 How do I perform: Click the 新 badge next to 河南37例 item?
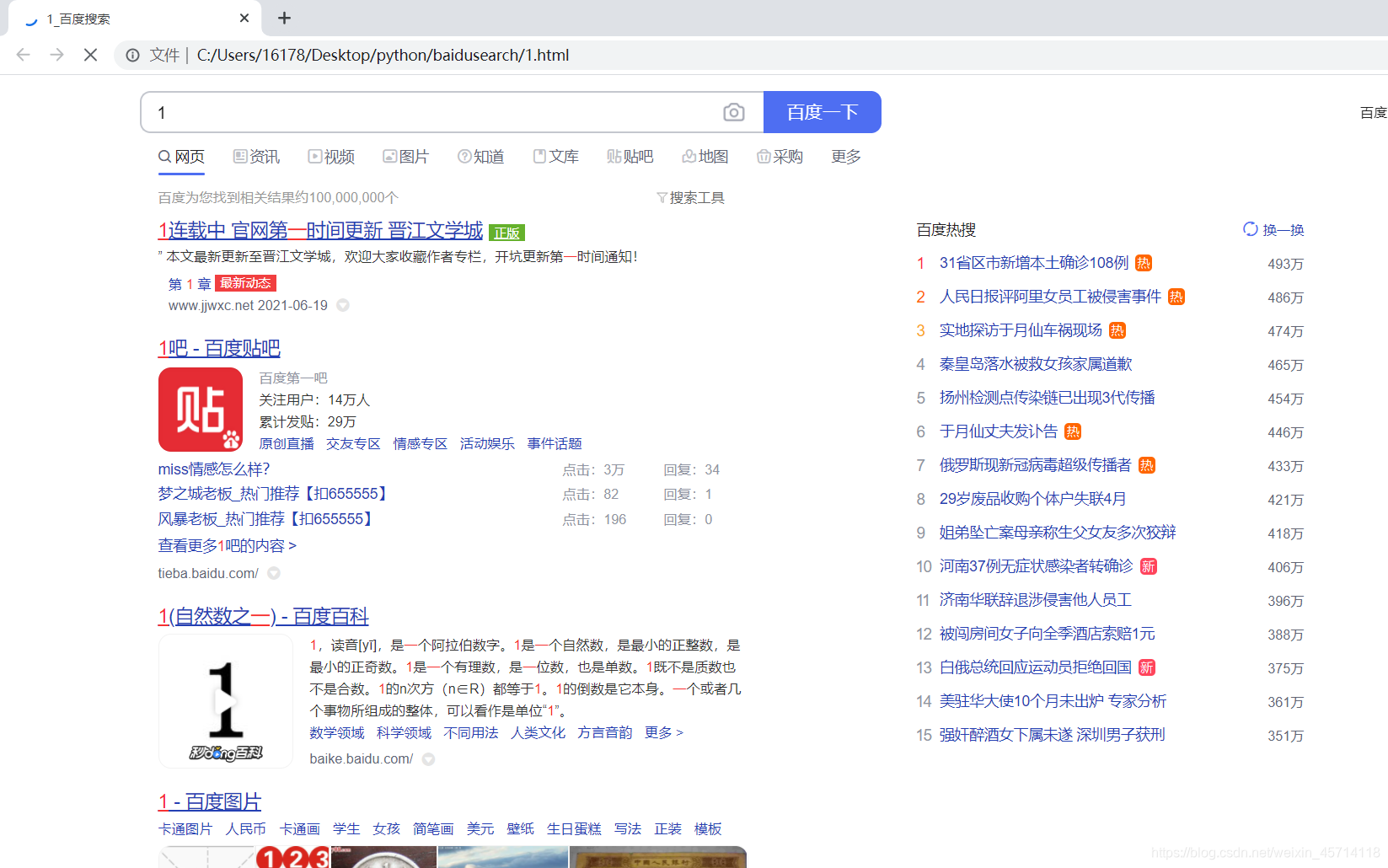(1149, 566)
